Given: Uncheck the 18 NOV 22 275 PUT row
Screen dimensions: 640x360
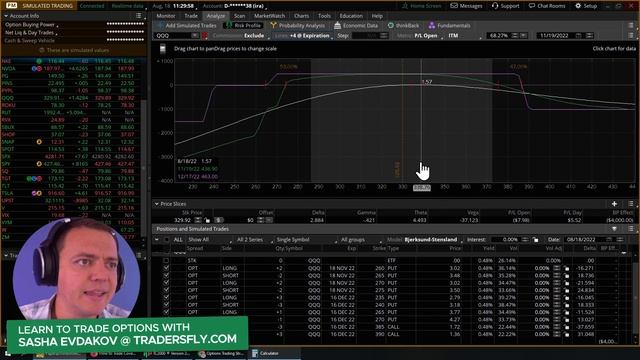Looking at the screenshot, I should tap(166, 290).
